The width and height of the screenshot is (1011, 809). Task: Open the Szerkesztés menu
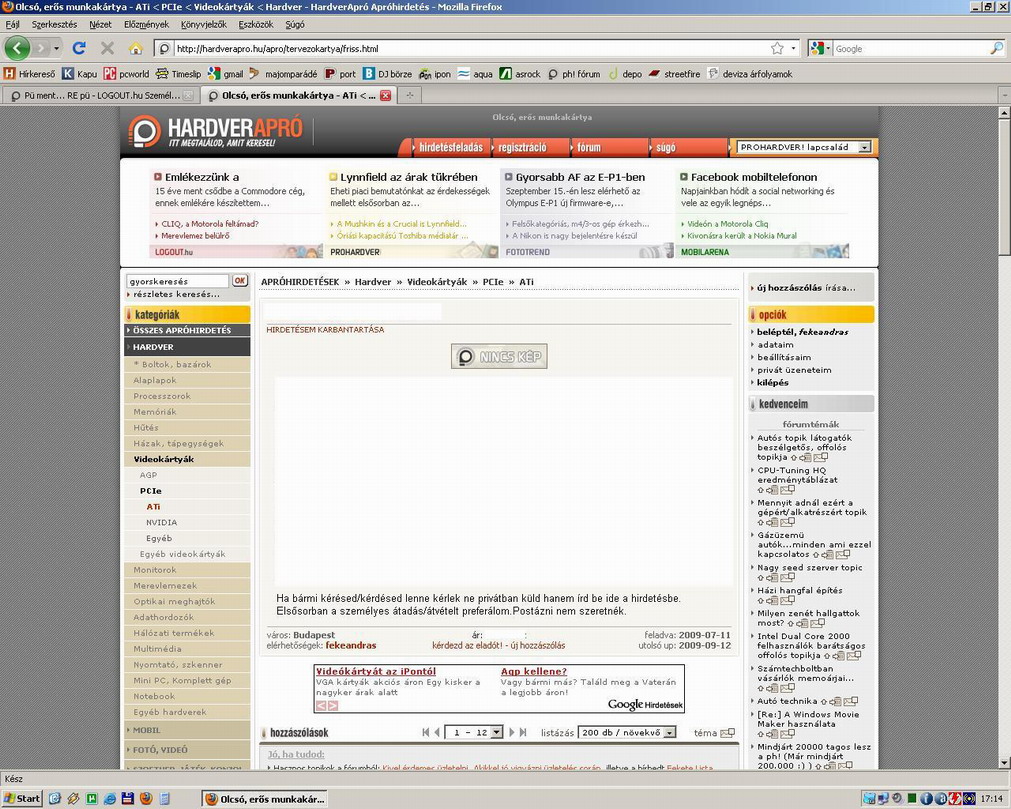(x=54, y=24)
